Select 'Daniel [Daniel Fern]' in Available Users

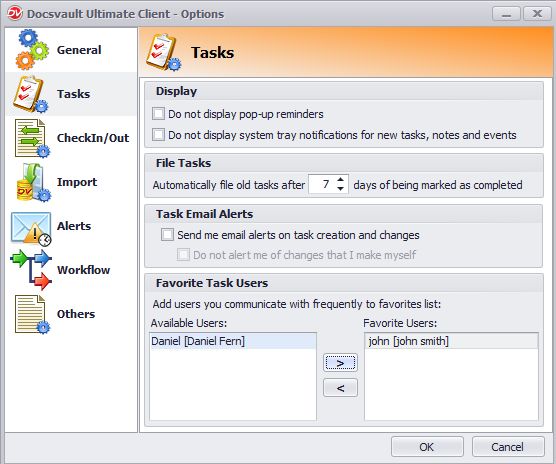tap(233, 341)
